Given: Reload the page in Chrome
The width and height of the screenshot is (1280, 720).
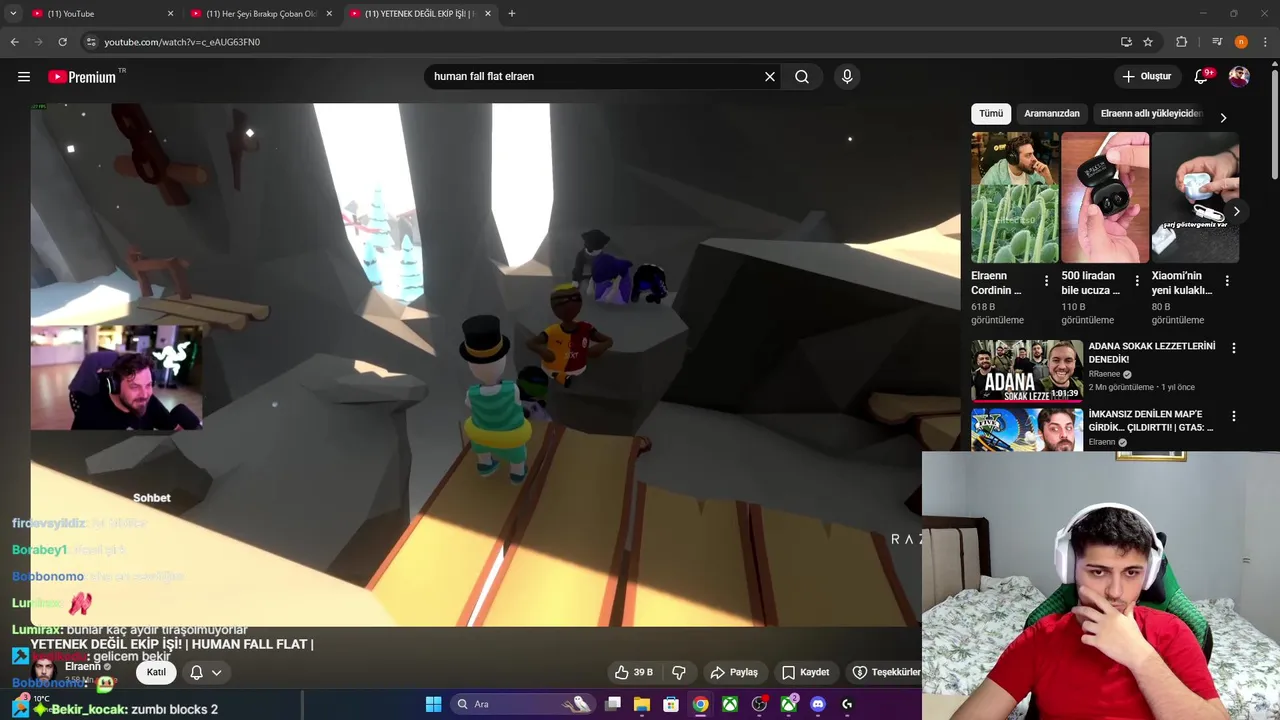Looking at the screenshot, I should (x=62, y=42).
